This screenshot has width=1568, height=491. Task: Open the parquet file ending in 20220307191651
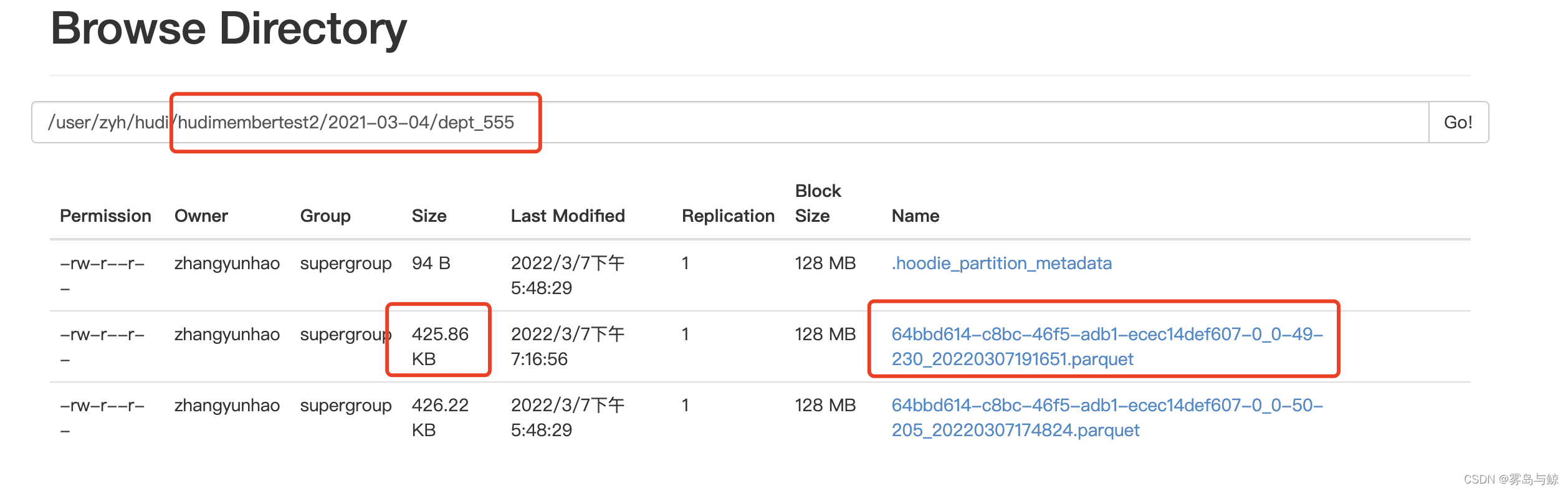1106,346
